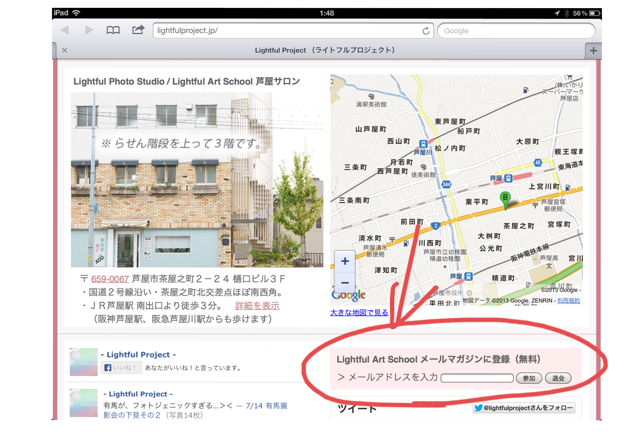This screenshot has width=640, height=440.
Task: Tap the 1:48 clock in status bar
Action: click(x=327, y=13)
